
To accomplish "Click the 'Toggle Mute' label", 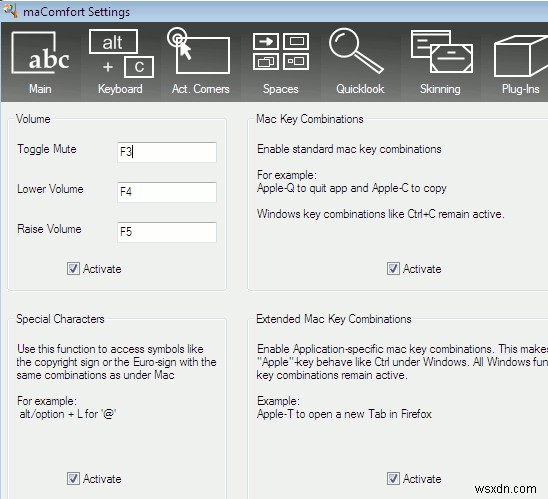I will [x=47, y=149].
